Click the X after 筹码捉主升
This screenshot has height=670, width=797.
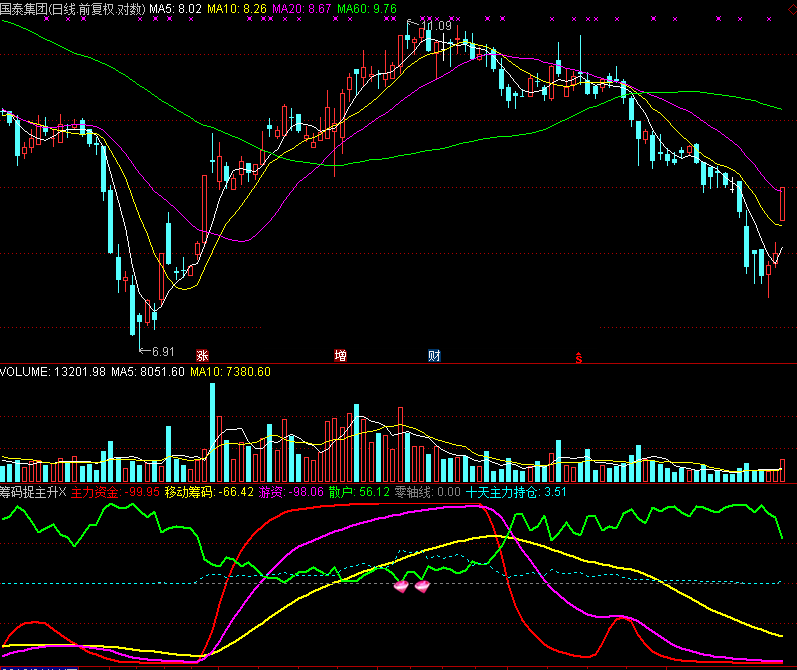pyautogui.click(x=63, y=492)
